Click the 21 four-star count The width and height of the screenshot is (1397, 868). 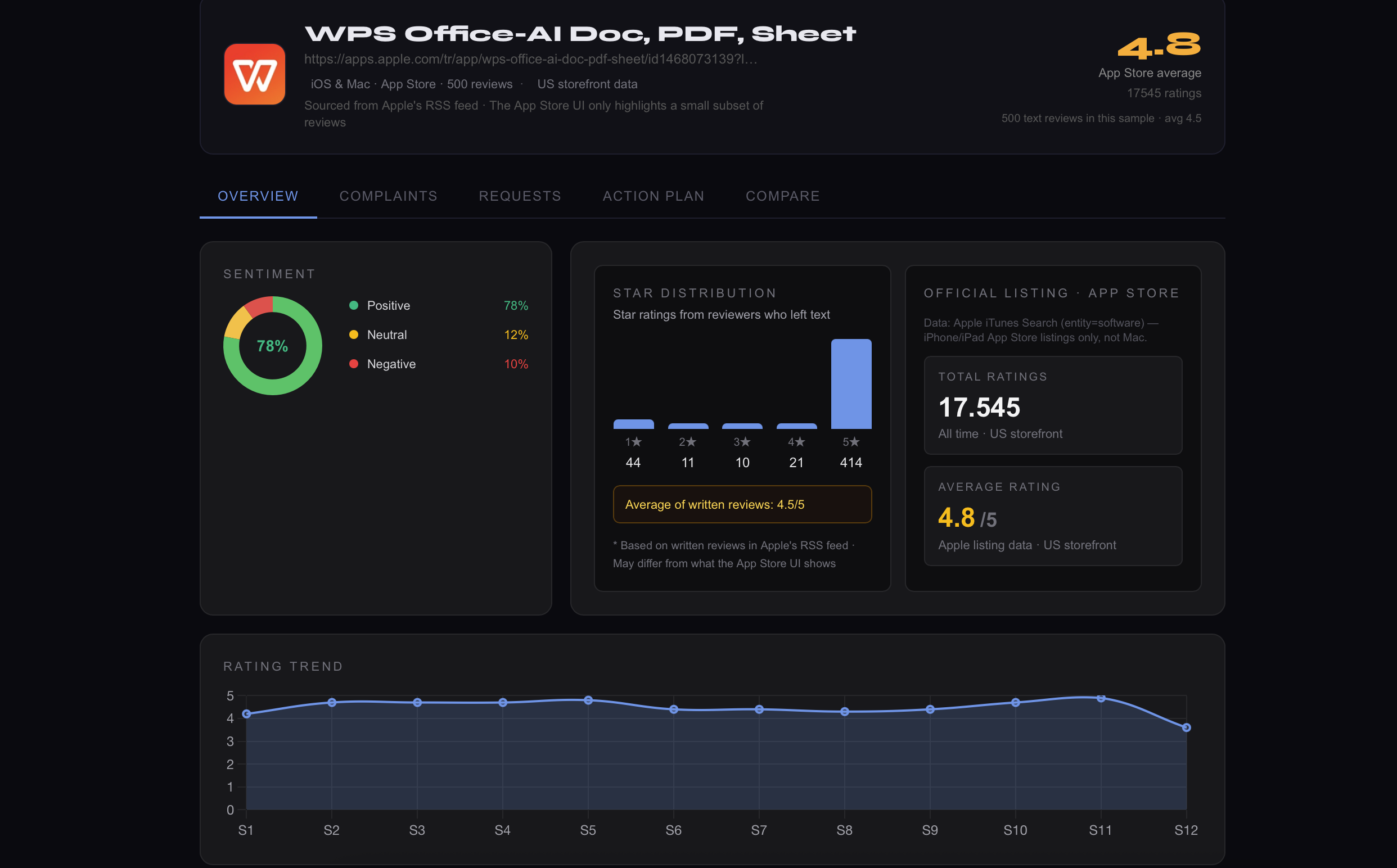[x=796, y=463]
